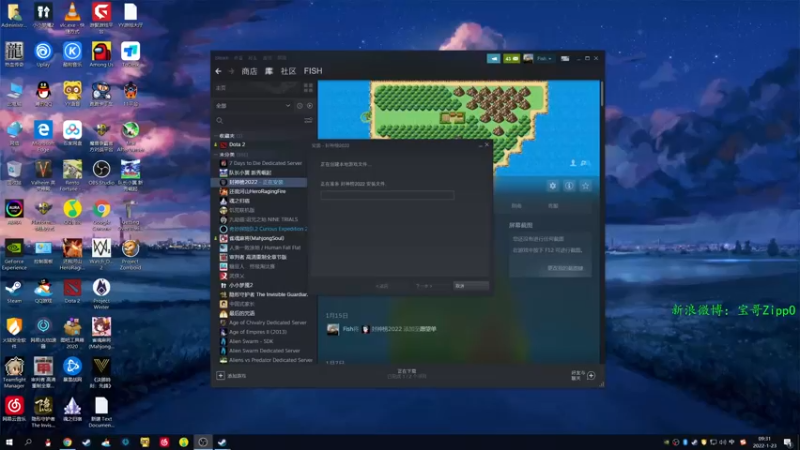The image size is (800, 450).
Task: Select MahjongSoul in the game list
Action: click(x=256, y=238)
